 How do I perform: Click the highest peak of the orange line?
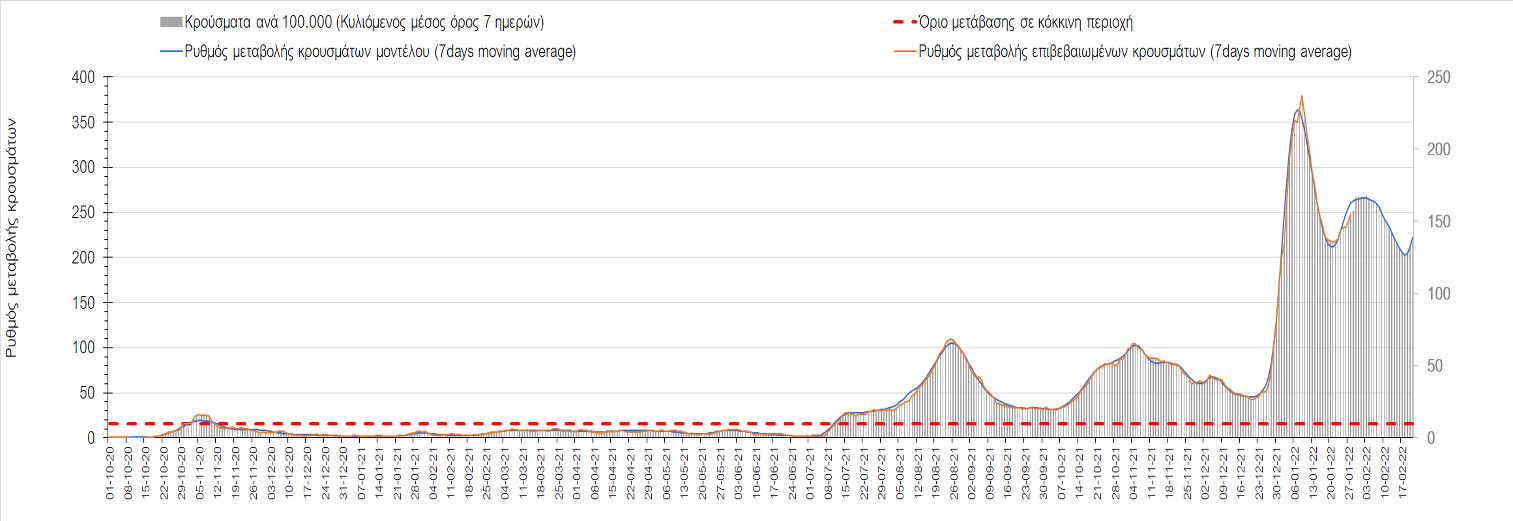(1301, 96)
